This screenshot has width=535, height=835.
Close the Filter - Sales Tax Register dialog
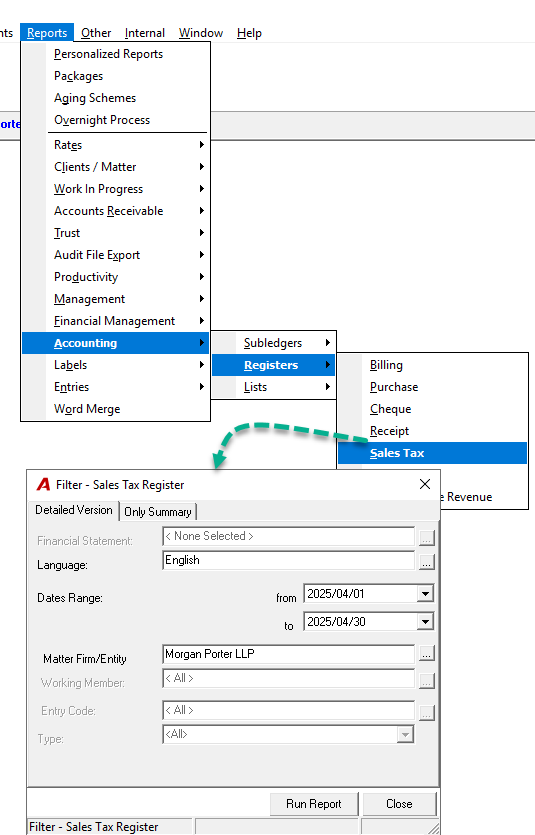point(425,484)
